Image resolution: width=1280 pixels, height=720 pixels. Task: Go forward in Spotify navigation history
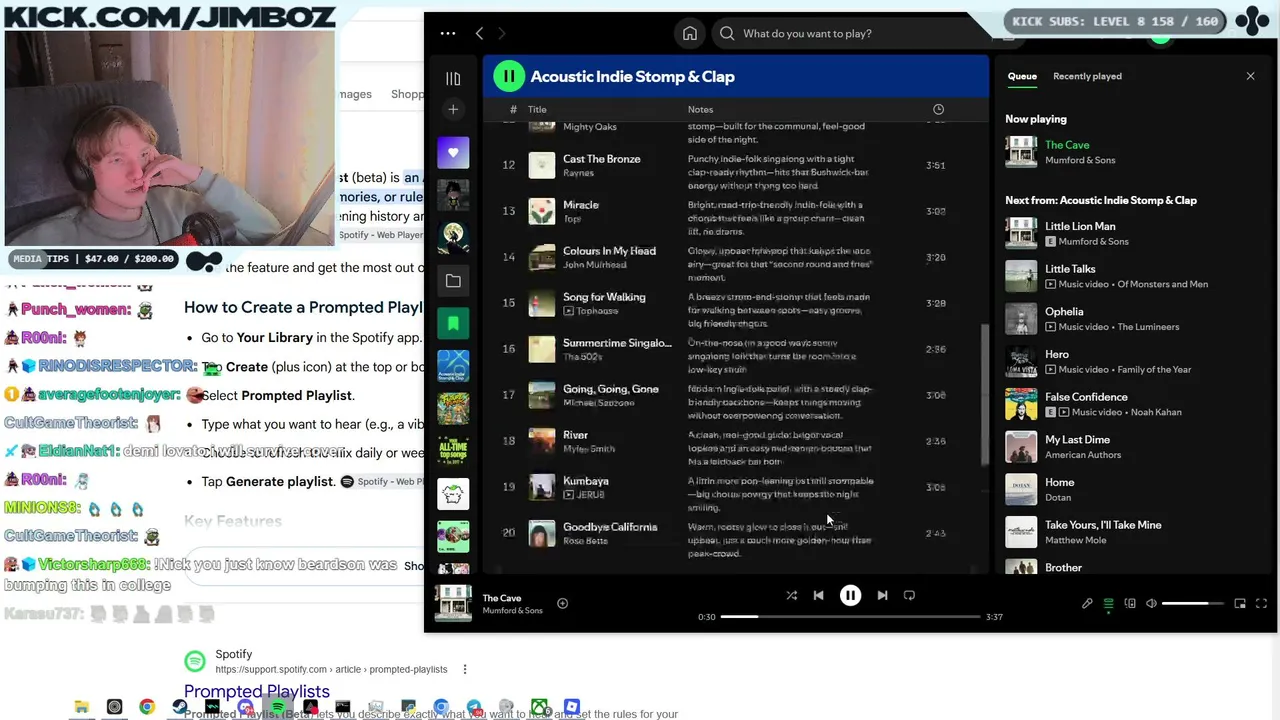502,33
